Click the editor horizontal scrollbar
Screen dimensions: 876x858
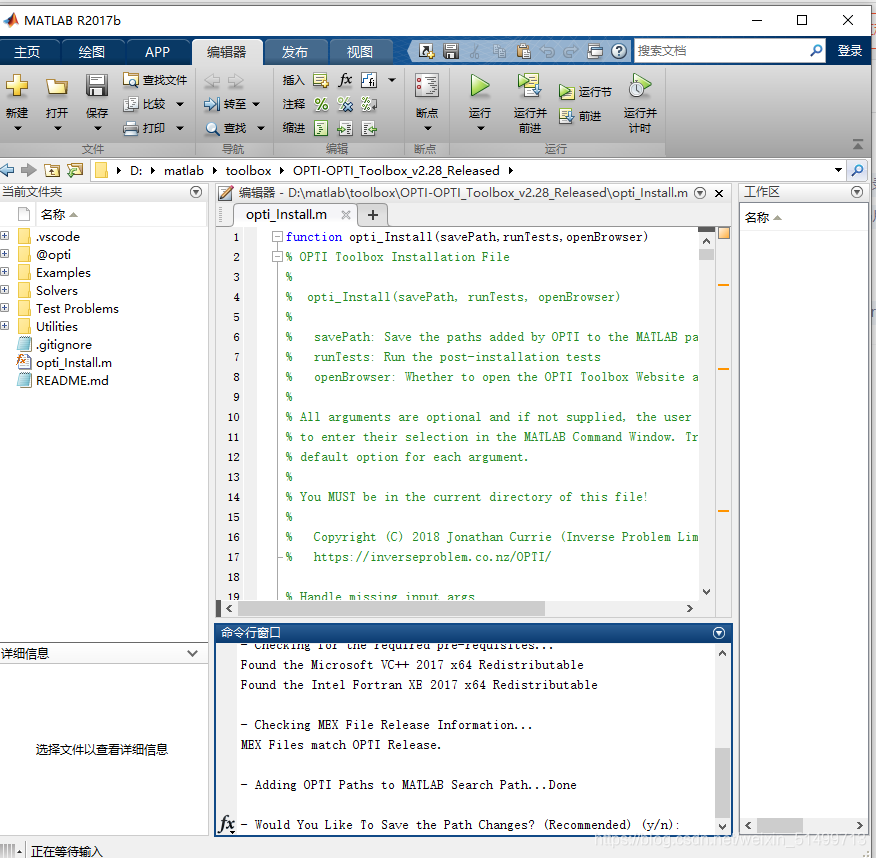(391, 608)
